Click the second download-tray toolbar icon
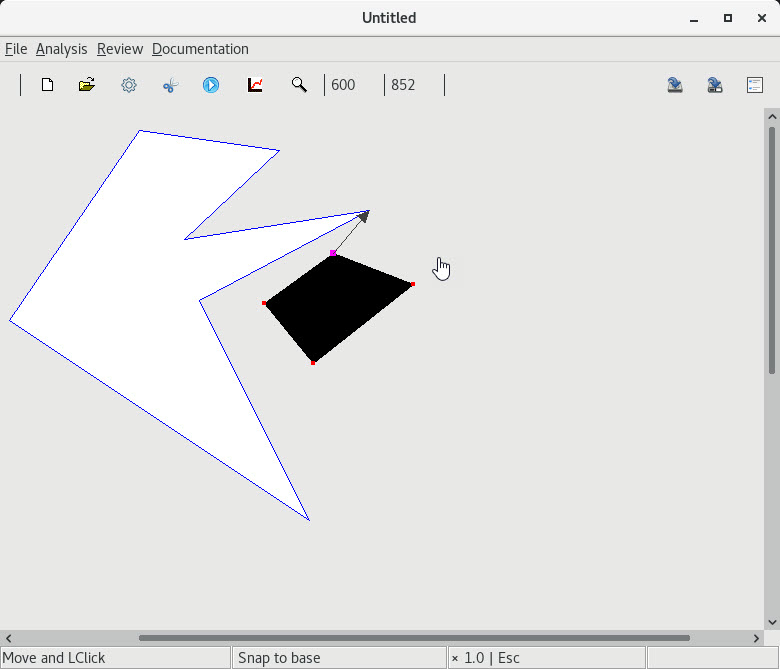The height and width of the screenshot is (670, 780). (x=715, y=85)
